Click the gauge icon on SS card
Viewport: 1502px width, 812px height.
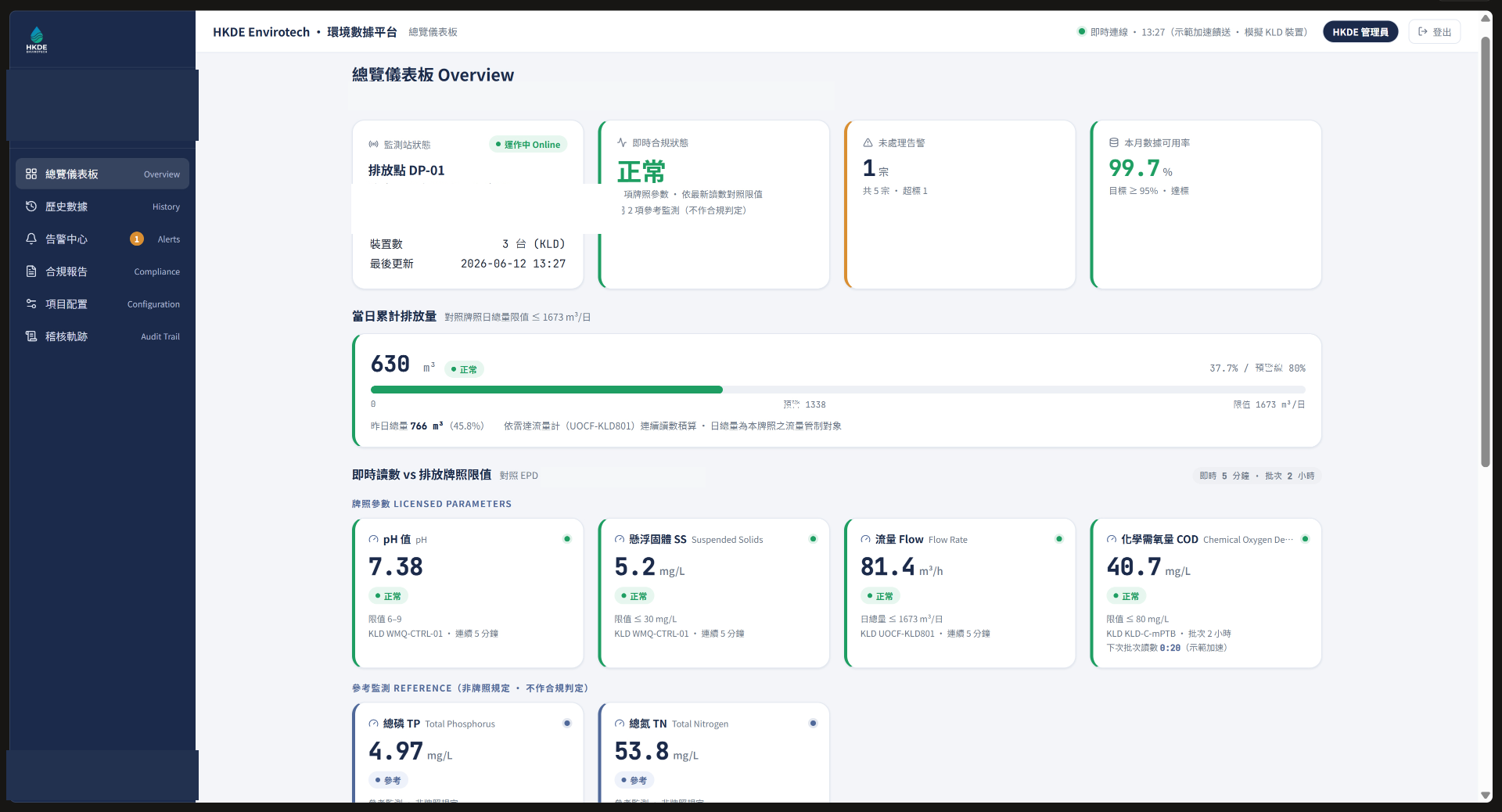pos(620,539)
